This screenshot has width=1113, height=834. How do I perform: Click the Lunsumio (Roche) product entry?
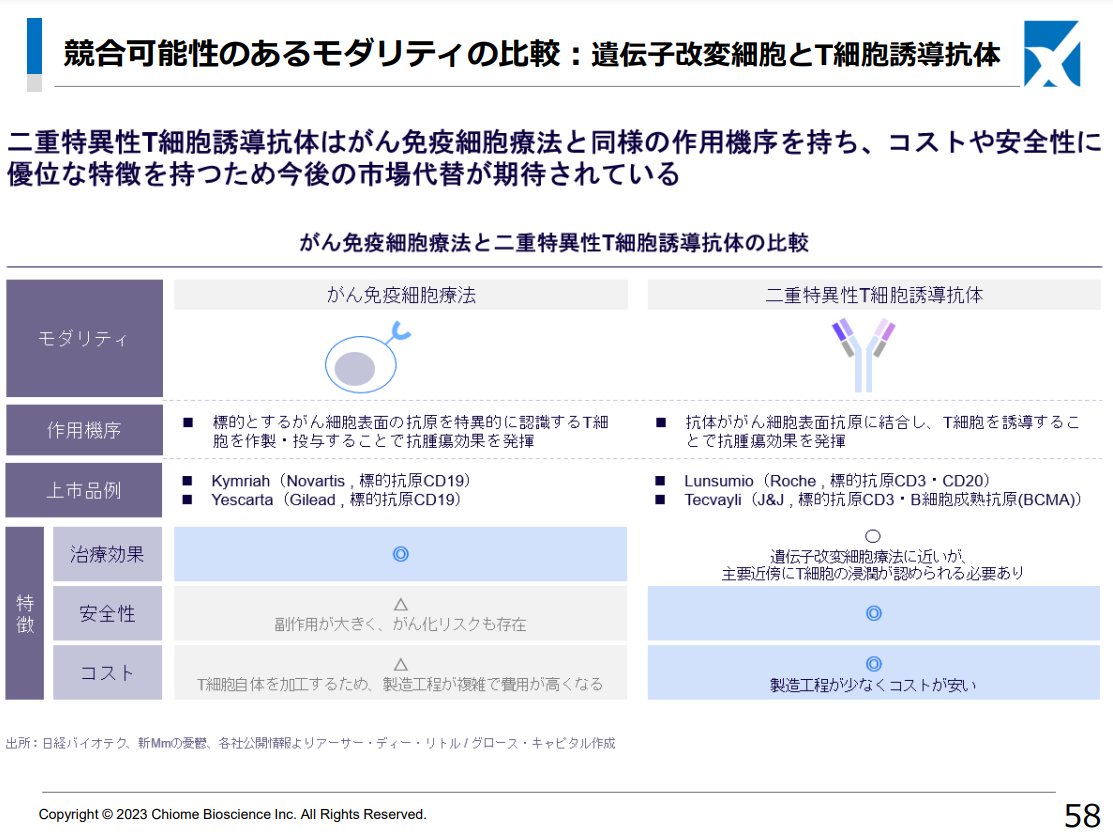coord(838,481)
